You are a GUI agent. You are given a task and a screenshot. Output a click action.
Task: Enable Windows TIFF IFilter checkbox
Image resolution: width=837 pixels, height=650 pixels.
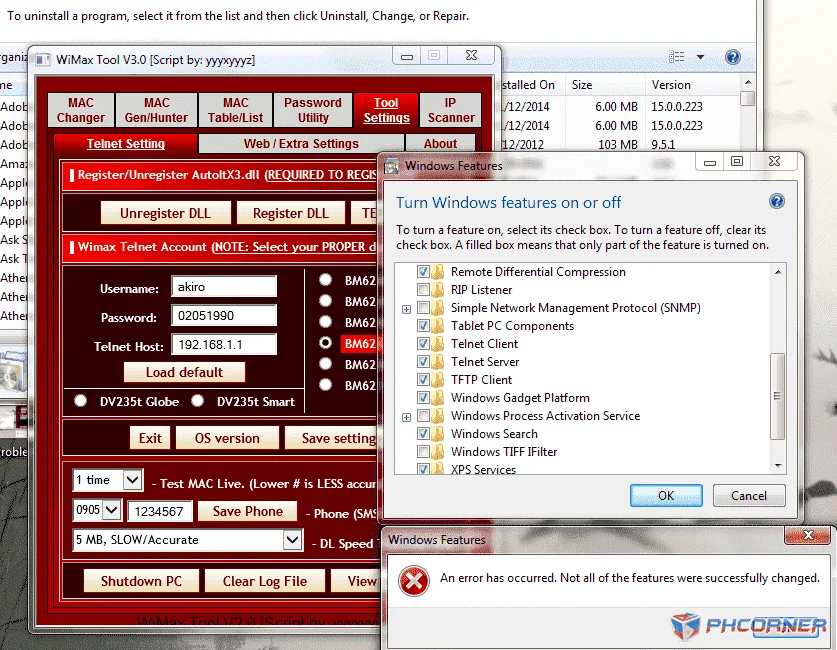coord(423,451)
